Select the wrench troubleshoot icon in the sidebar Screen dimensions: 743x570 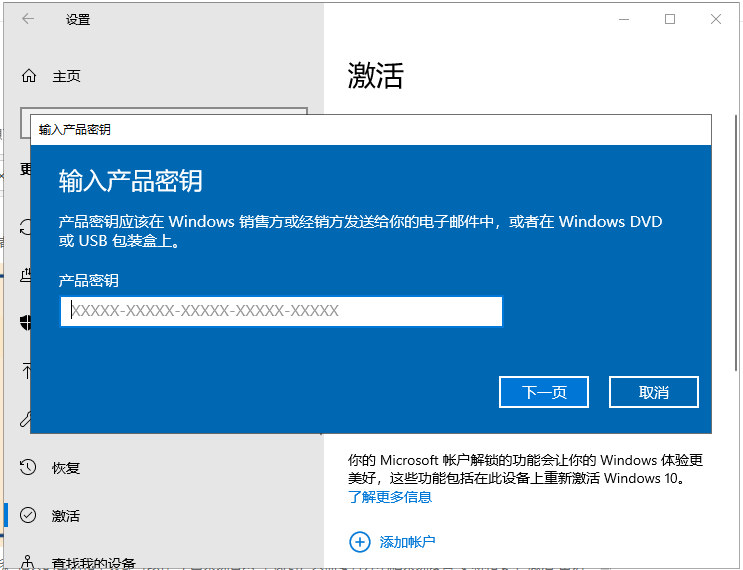click(x=26, y=419)
